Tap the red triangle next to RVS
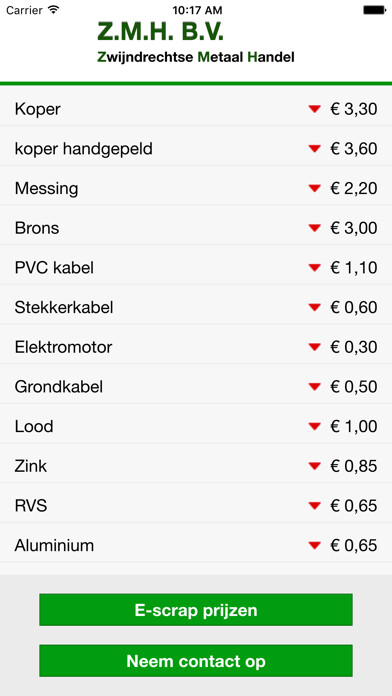Screen dimensions: 392x696 [314, 506]
